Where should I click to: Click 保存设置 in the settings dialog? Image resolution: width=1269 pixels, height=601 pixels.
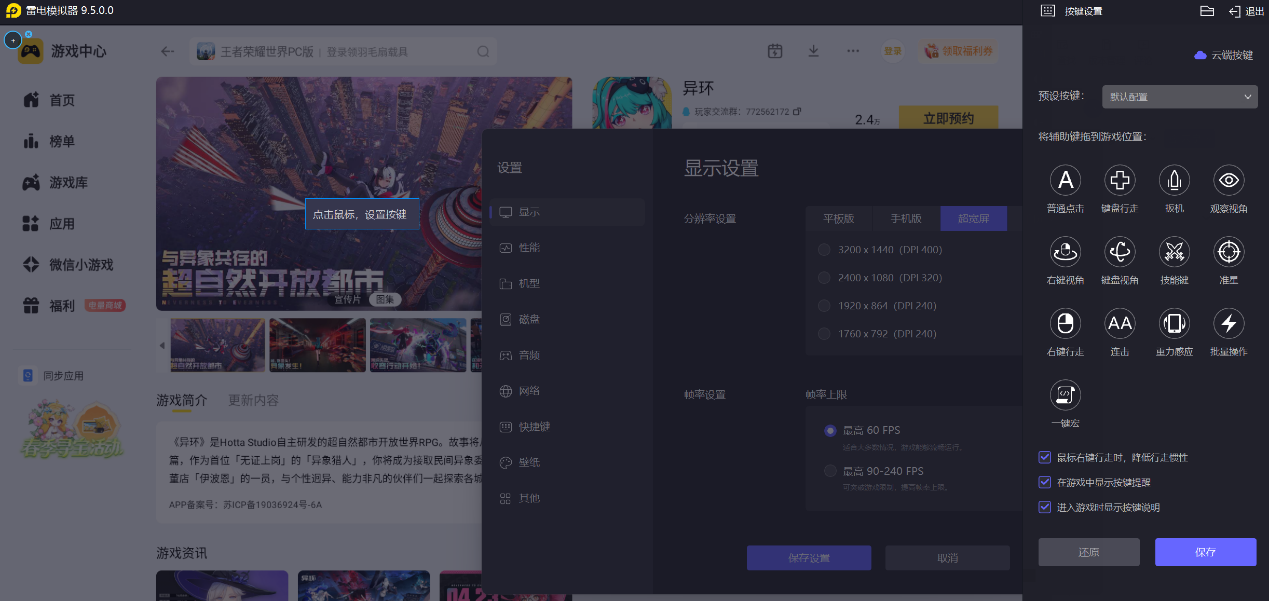point(809,558)
